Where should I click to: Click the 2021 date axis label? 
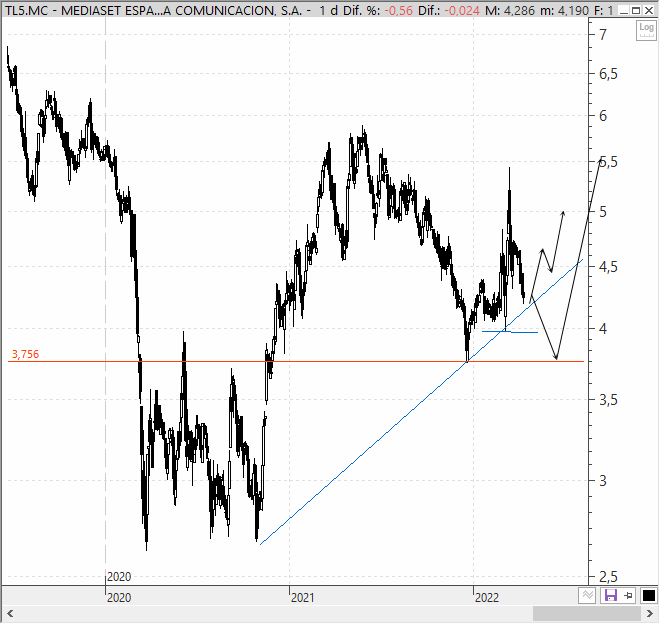[x=302, y=597]
